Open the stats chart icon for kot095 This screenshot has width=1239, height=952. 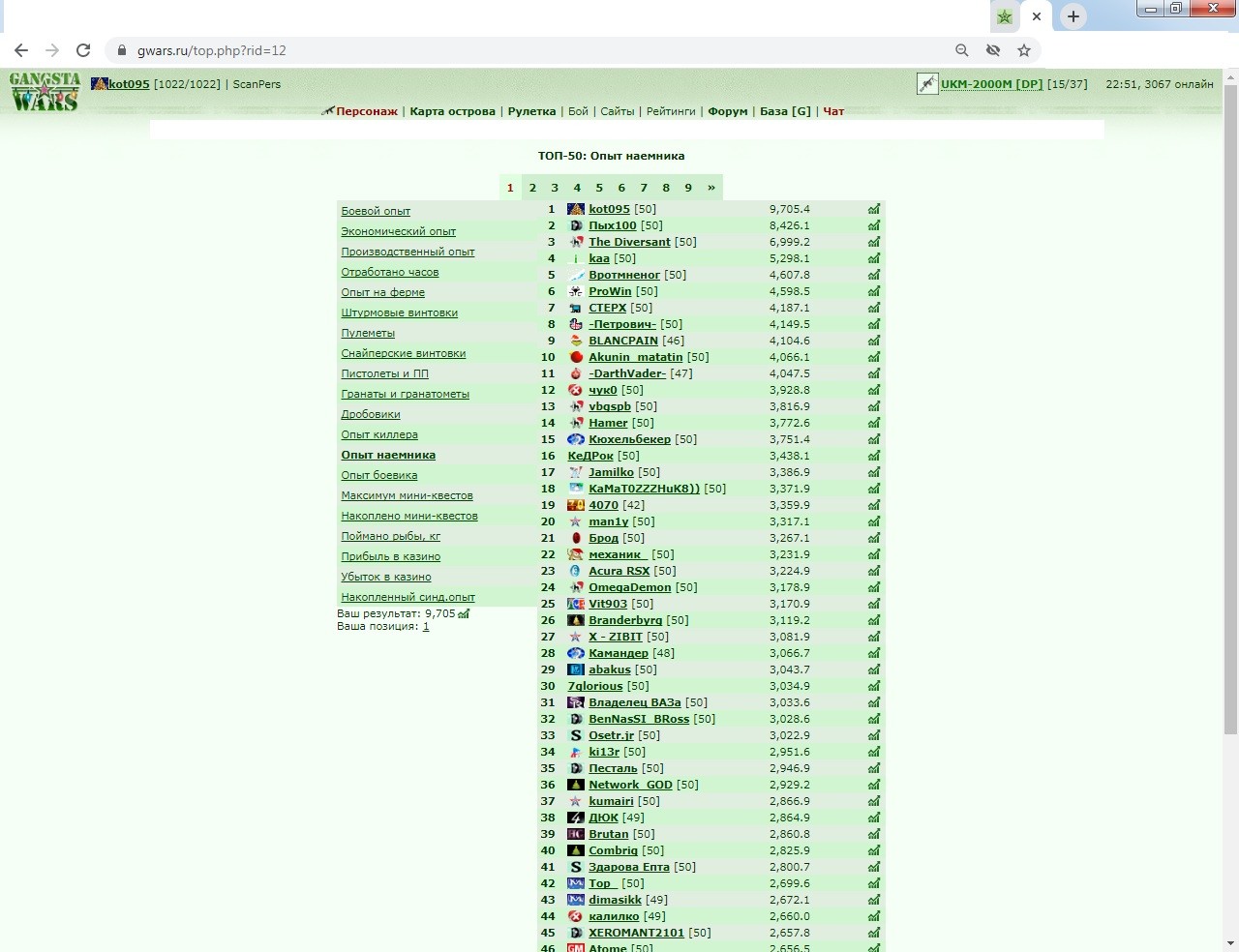tap(874, 209)
